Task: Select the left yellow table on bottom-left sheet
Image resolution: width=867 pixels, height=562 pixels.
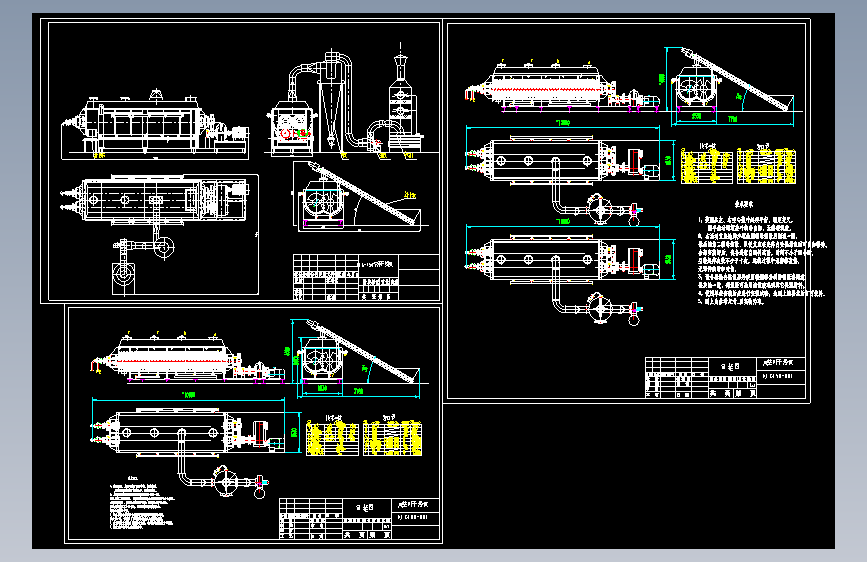Action: [332, 438]
